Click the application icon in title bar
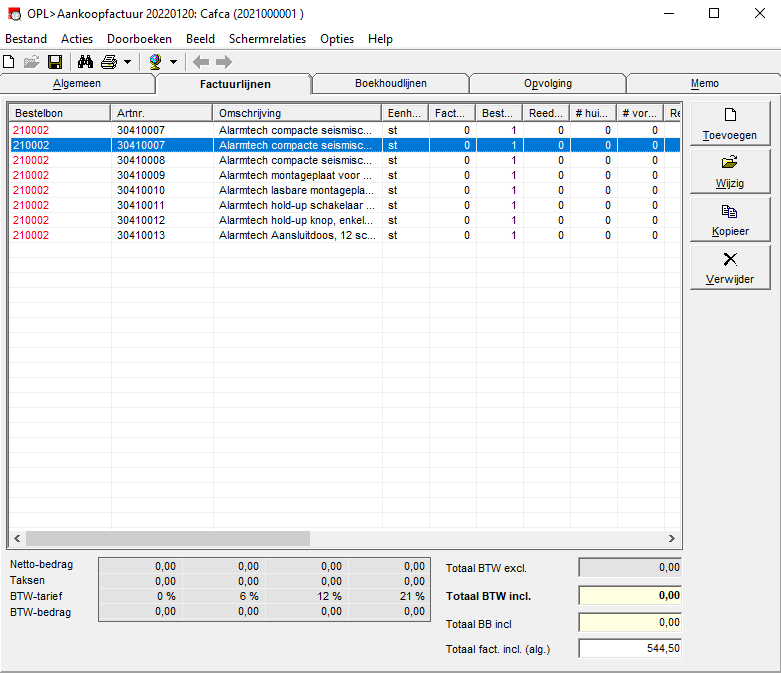781x673 pixels. pyautogui.click(x=14, y=14)
